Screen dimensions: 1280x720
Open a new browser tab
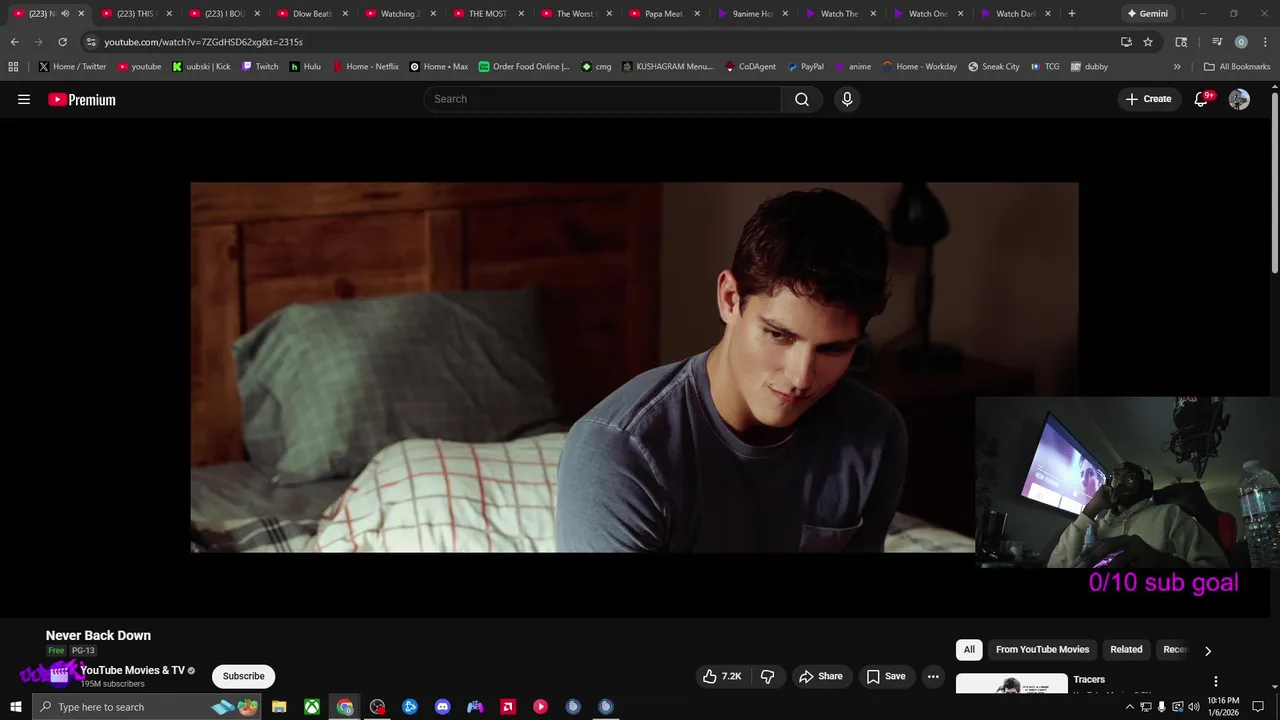tap(1072, 14)
